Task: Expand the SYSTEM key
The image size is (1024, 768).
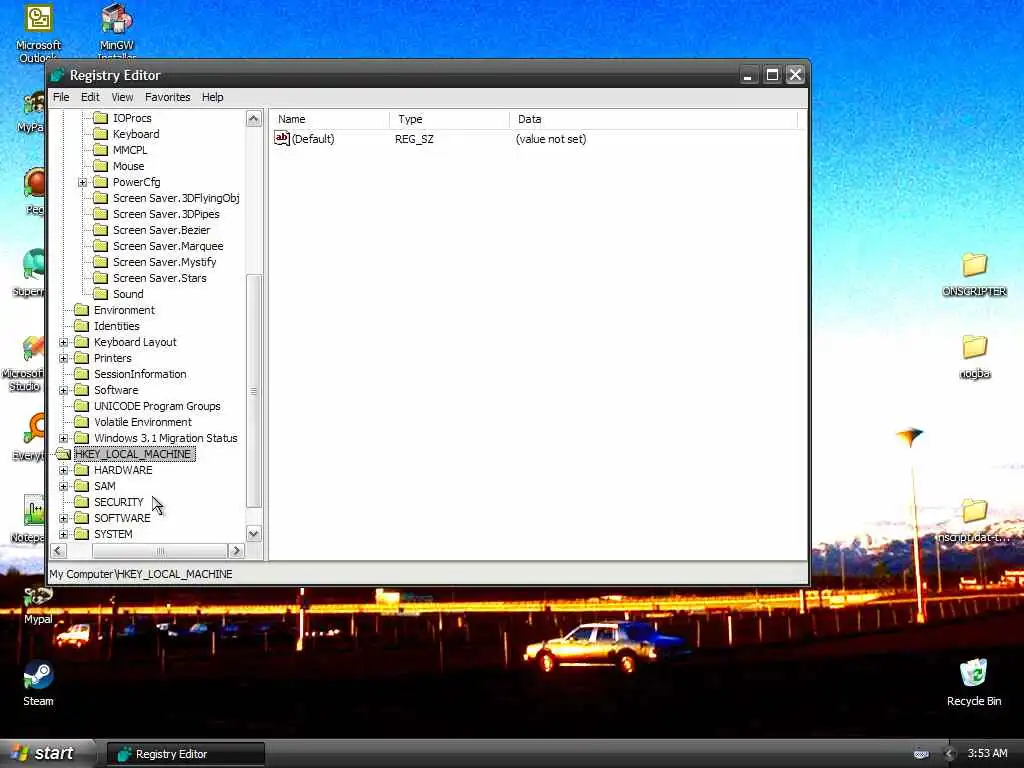Action: click(63, 534)
